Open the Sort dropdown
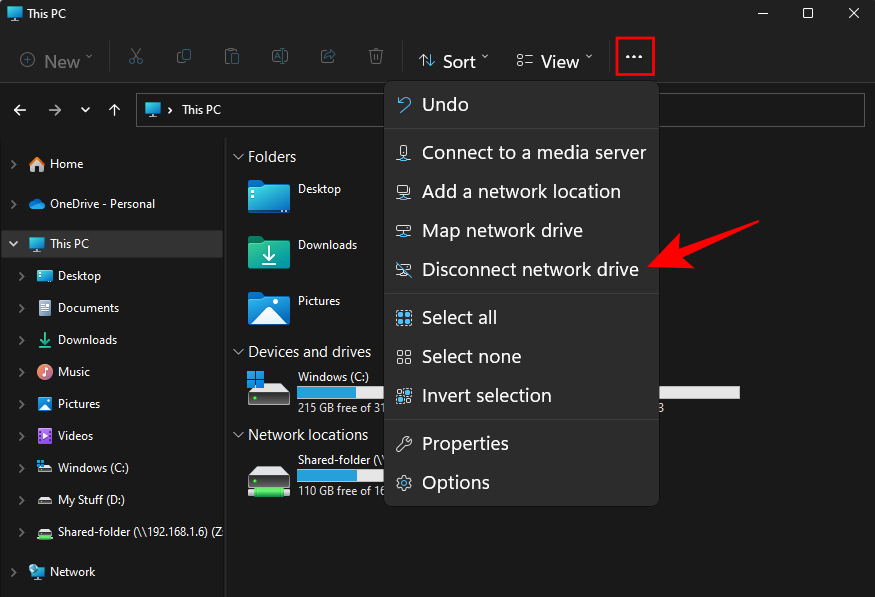875x597 pixels. [454, 61]
